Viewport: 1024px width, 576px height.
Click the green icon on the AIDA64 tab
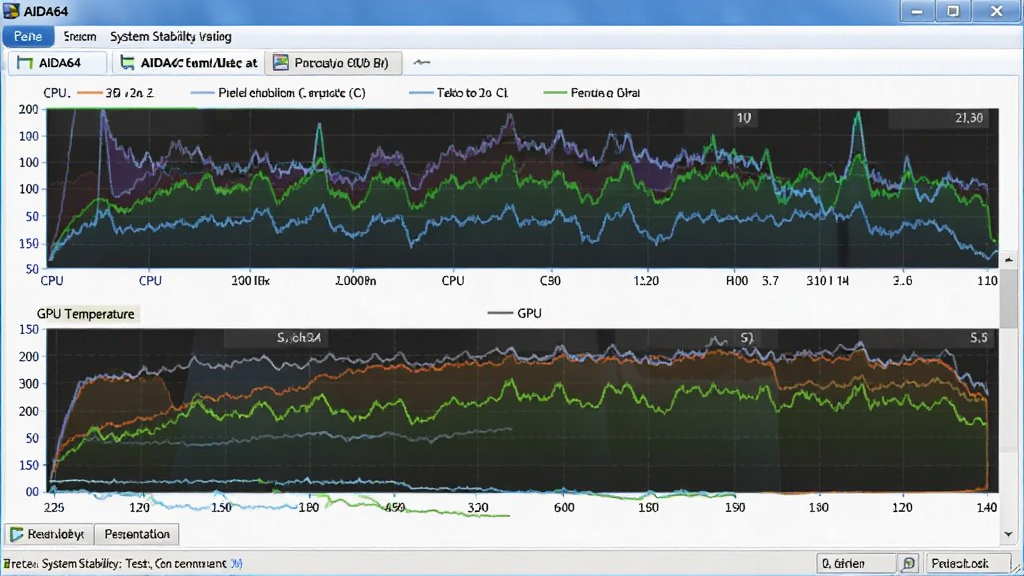click(25, 63)
